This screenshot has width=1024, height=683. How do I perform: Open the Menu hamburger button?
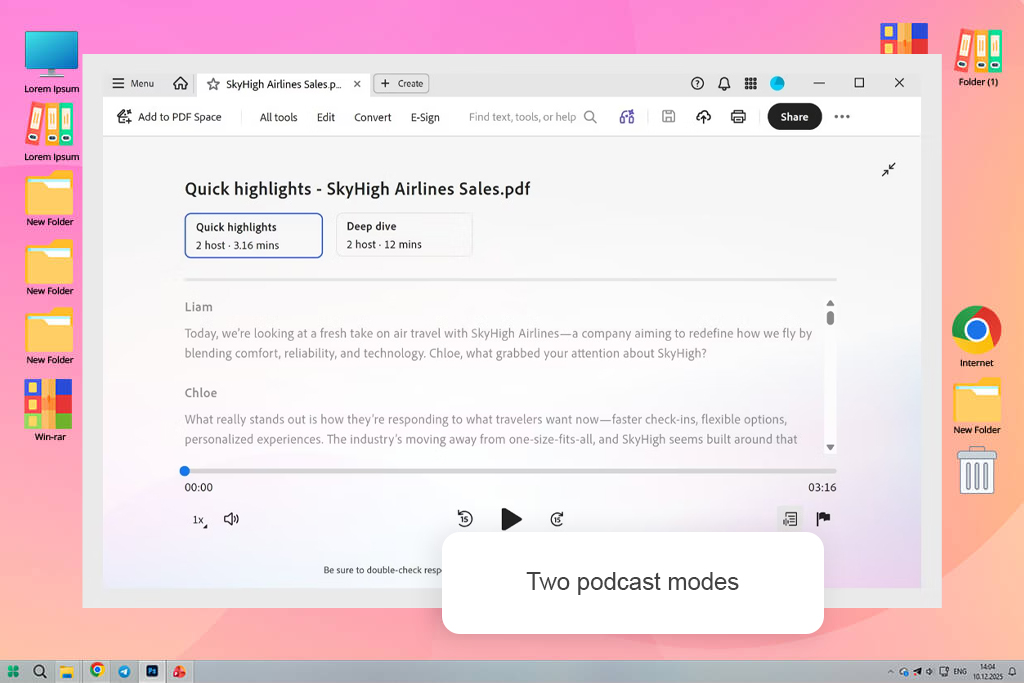coord(133,84)
